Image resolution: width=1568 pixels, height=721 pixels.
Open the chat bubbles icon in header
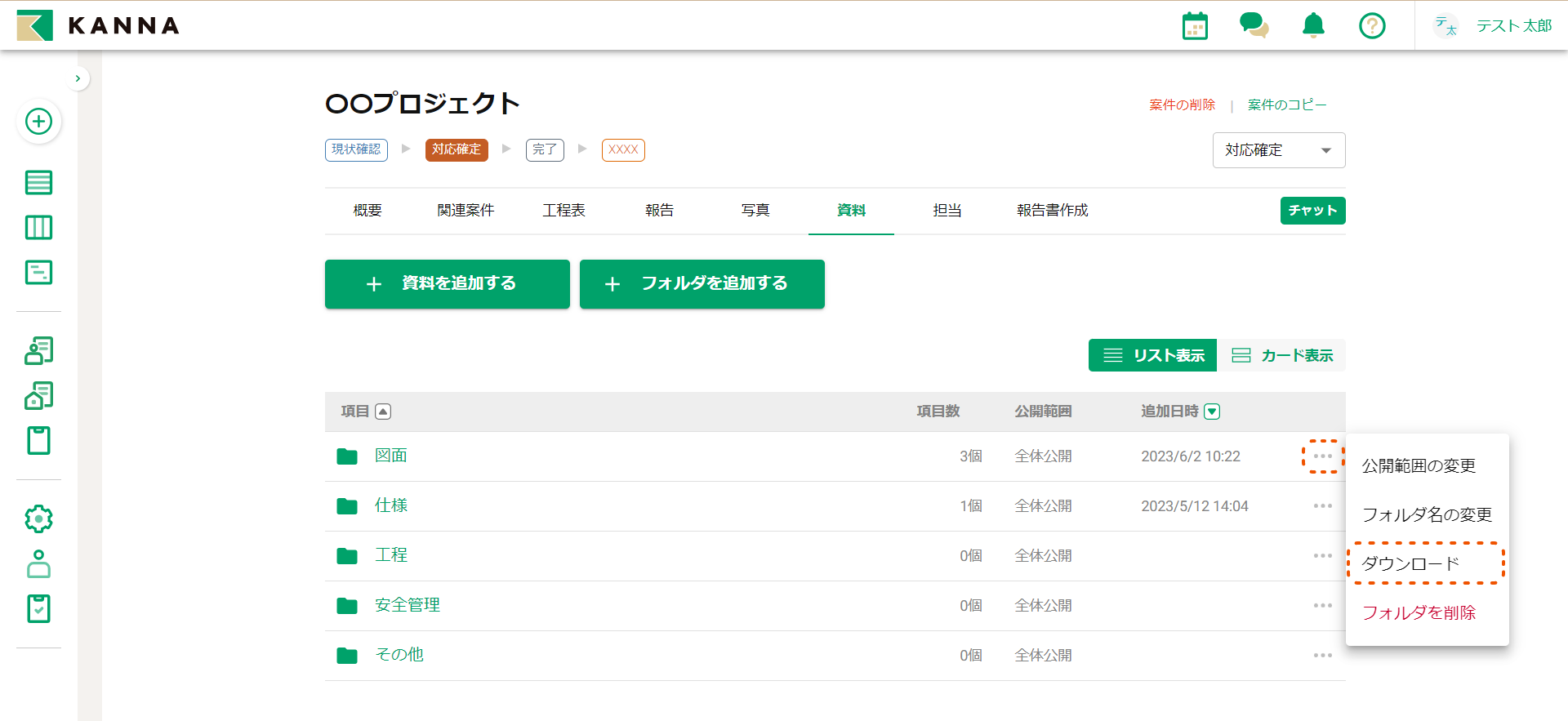coord(1254,25)
